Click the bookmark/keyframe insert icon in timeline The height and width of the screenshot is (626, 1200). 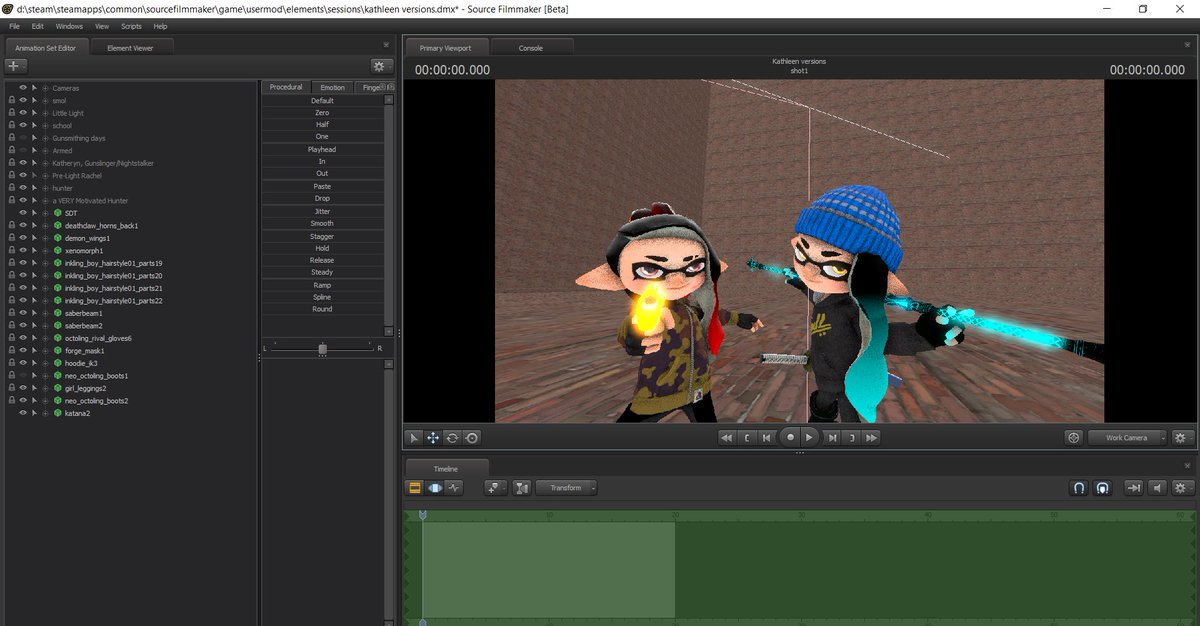pyautogui.click(x=496, y=488)
